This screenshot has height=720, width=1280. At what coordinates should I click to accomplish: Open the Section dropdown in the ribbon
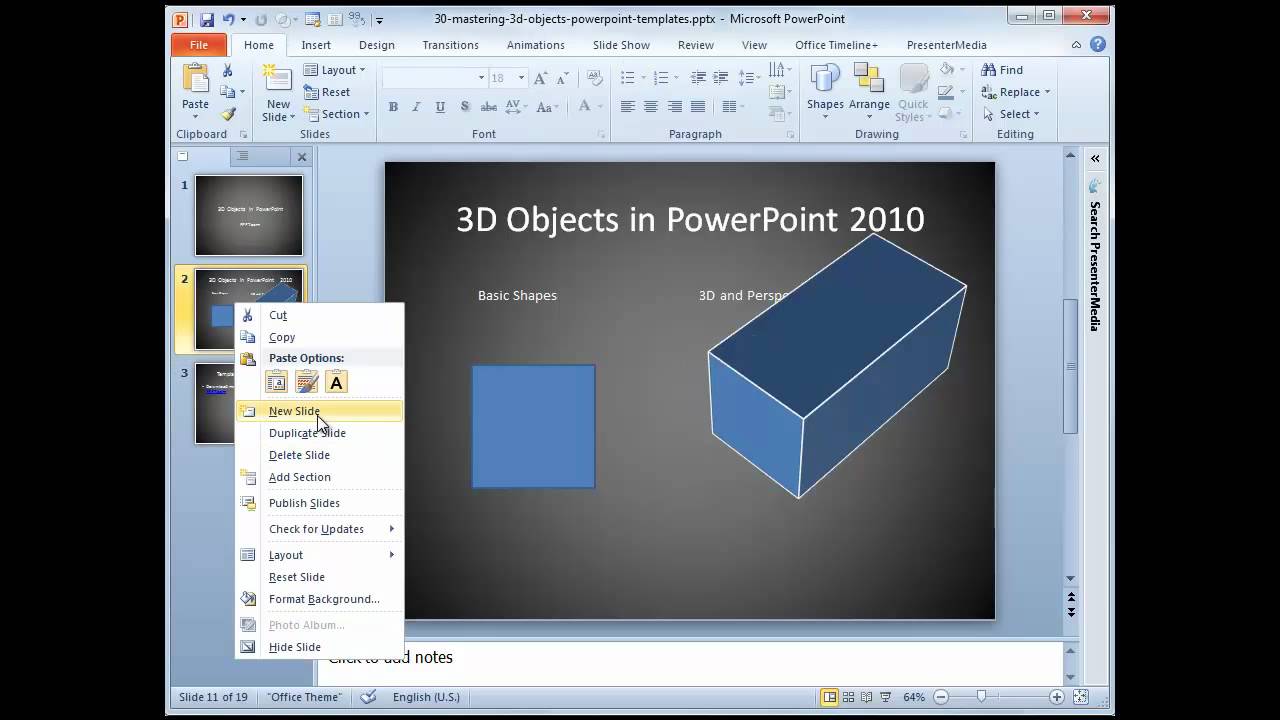(337, 114)
